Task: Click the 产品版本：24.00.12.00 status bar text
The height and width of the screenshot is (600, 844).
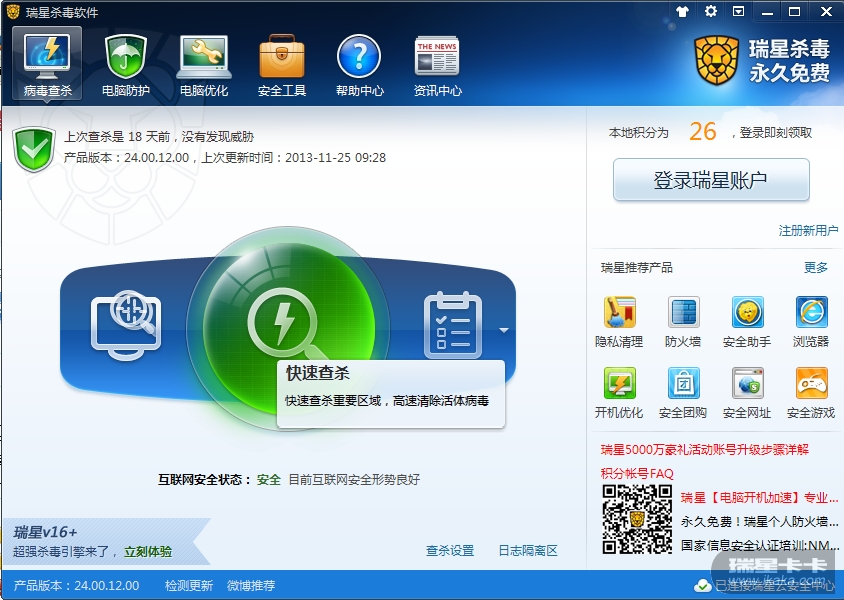Action: (76, 585)
